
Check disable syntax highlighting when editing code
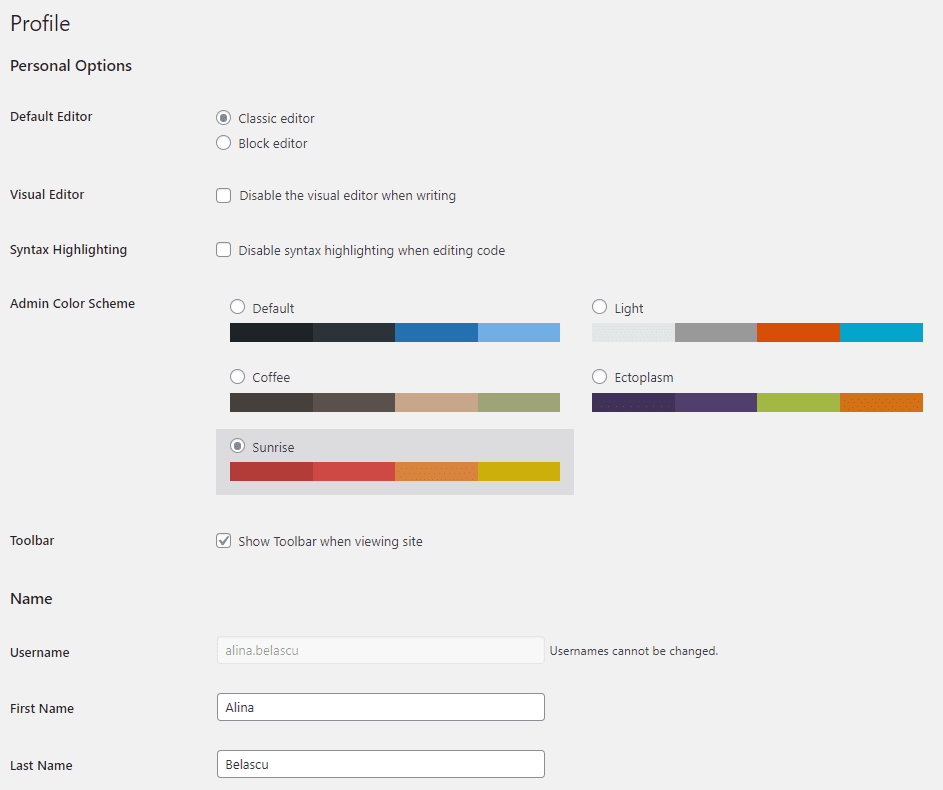[223, 250]
